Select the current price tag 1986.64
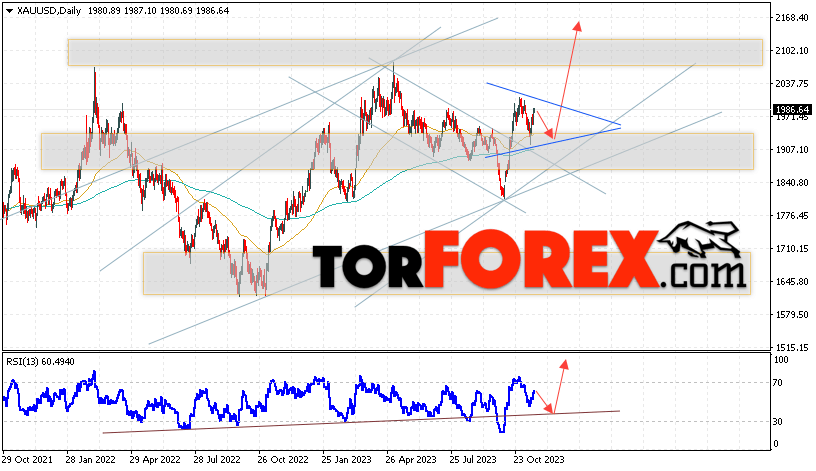The height and width of the screenshot is (471, 816). pyautogui.click(x=792, y=109)
